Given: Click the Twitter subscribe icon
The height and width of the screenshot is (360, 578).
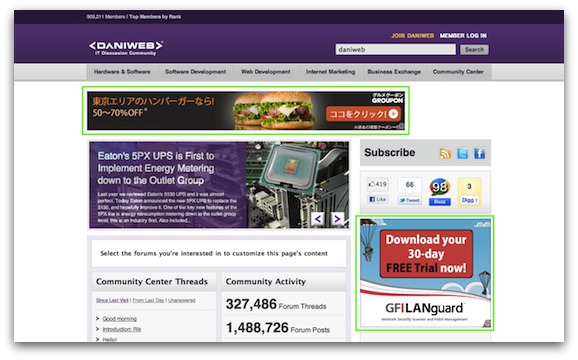Looking at the screenshot, I should pos(463,153).
